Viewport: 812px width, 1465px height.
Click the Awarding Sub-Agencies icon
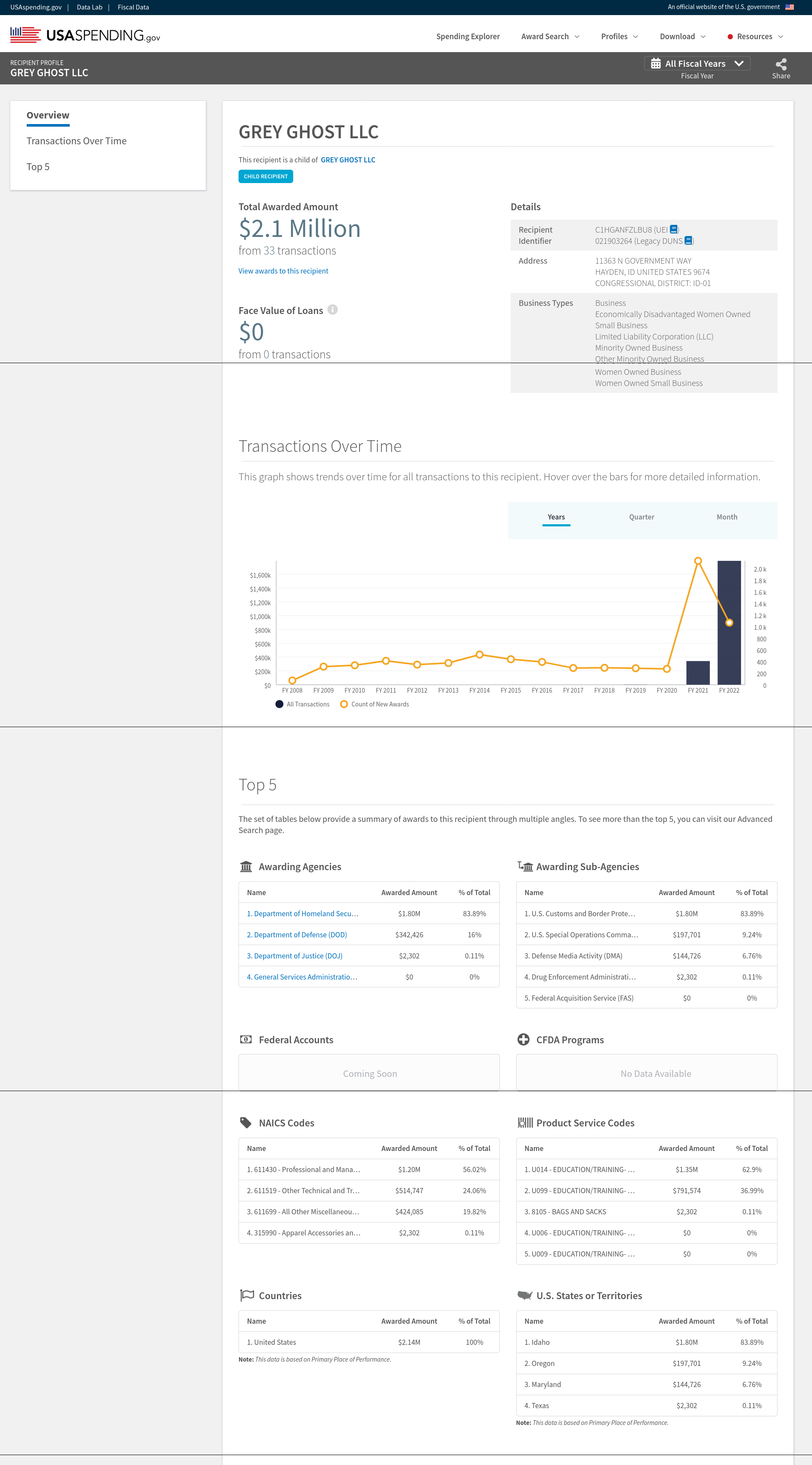coord(525,866)
